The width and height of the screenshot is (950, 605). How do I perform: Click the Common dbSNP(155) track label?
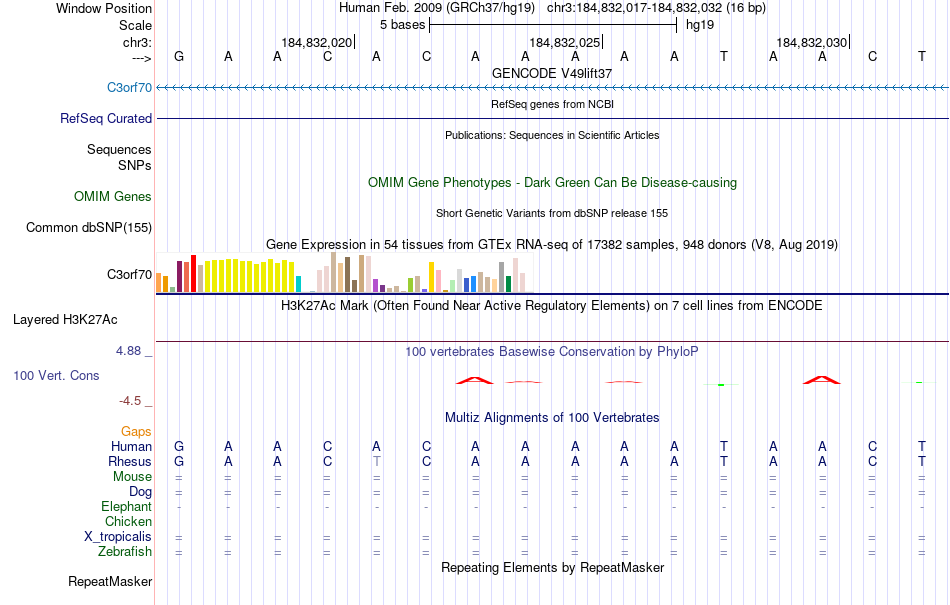88,227
